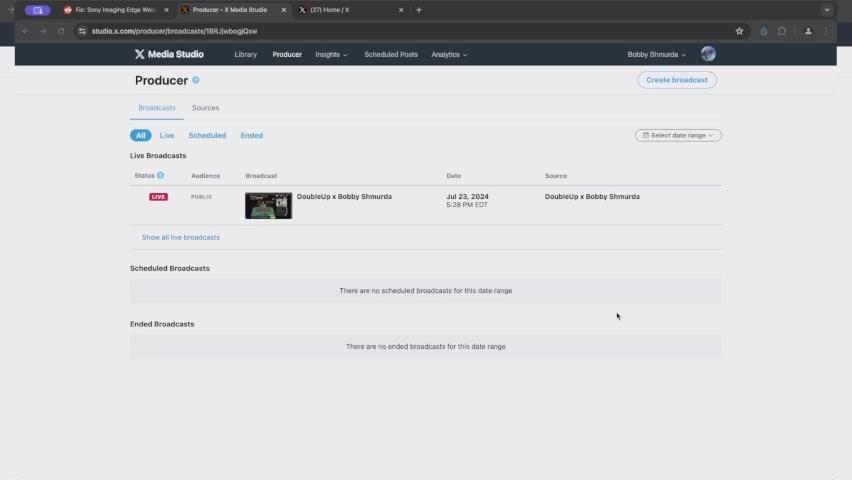Select the Sources tab

205,108
